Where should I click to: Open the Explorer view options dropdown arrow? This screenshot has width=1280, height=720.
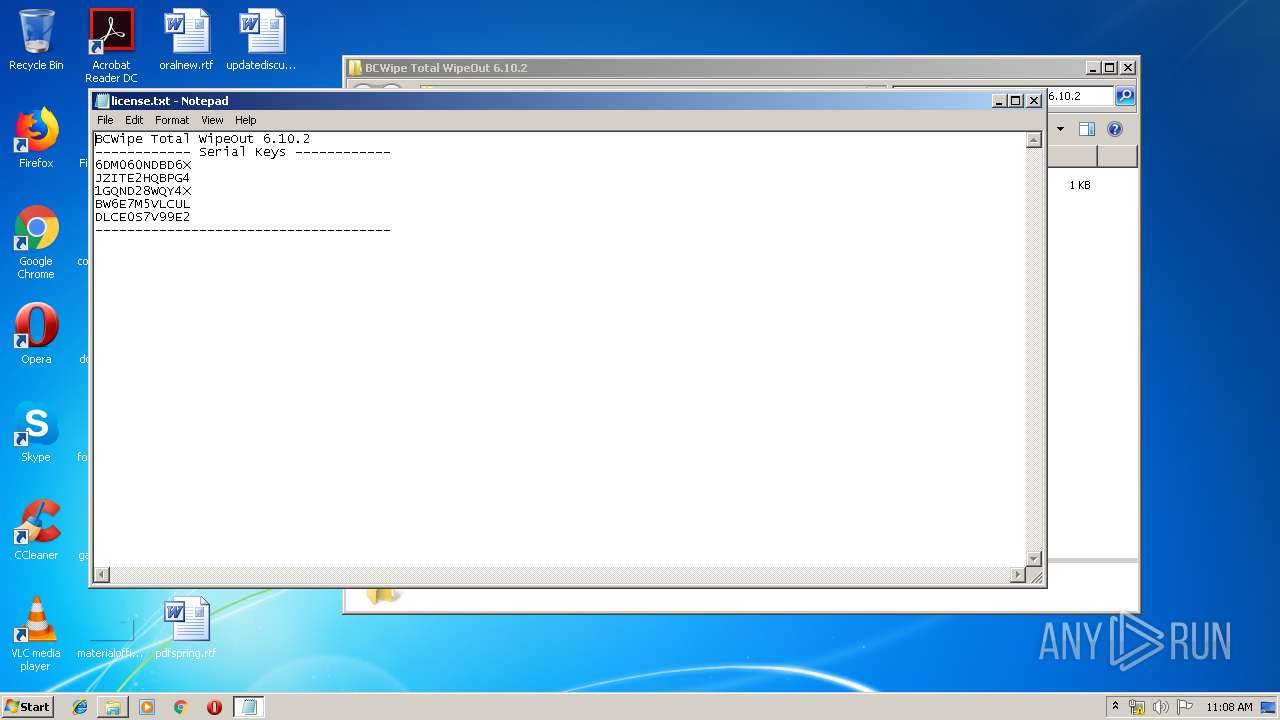(x=1061, y=129)
